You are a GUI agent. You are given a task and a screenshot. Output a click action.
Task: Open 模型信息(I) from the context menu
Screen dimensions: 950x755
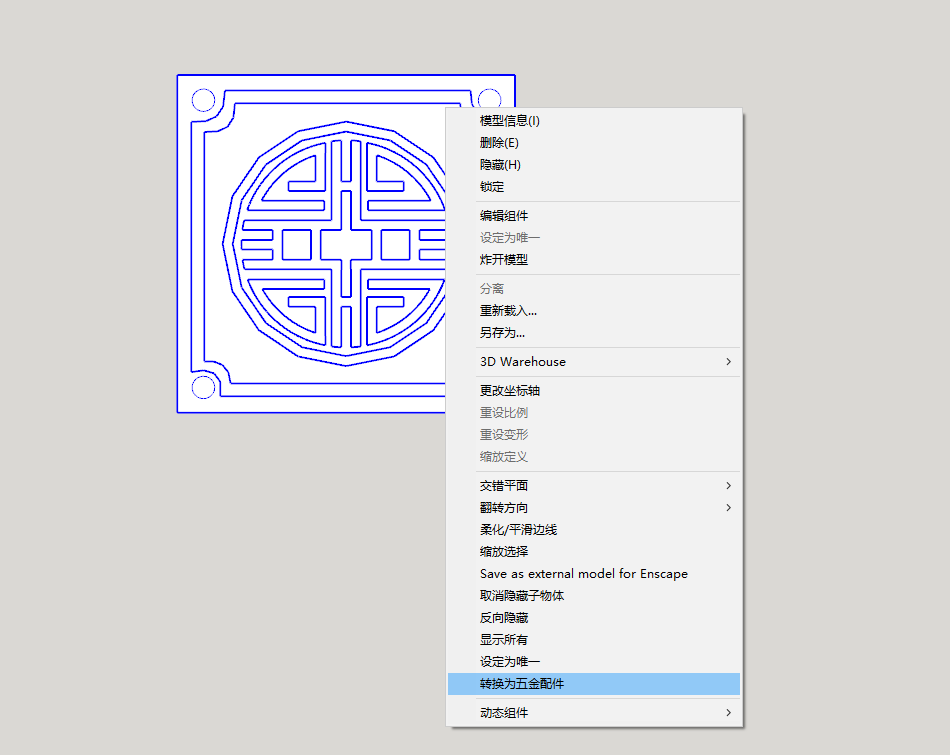(510, 121)
